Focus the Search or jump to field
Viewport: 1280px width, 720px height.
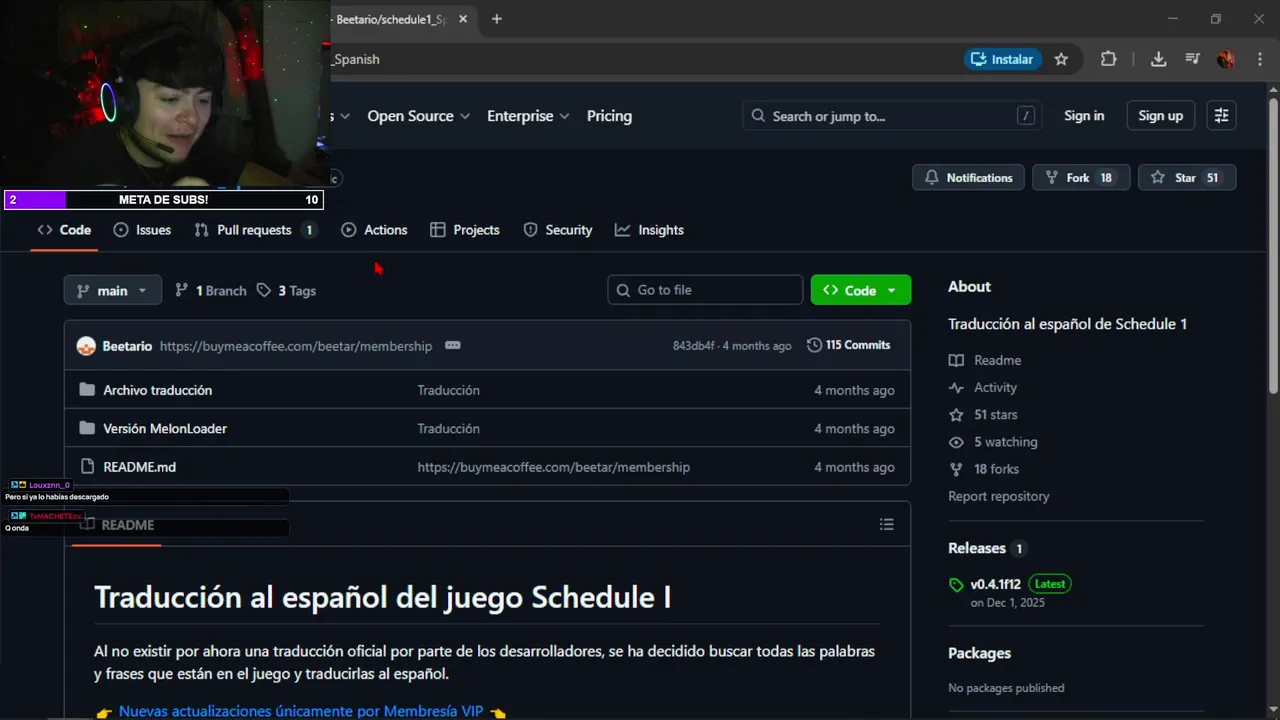(x=892, y=116)
